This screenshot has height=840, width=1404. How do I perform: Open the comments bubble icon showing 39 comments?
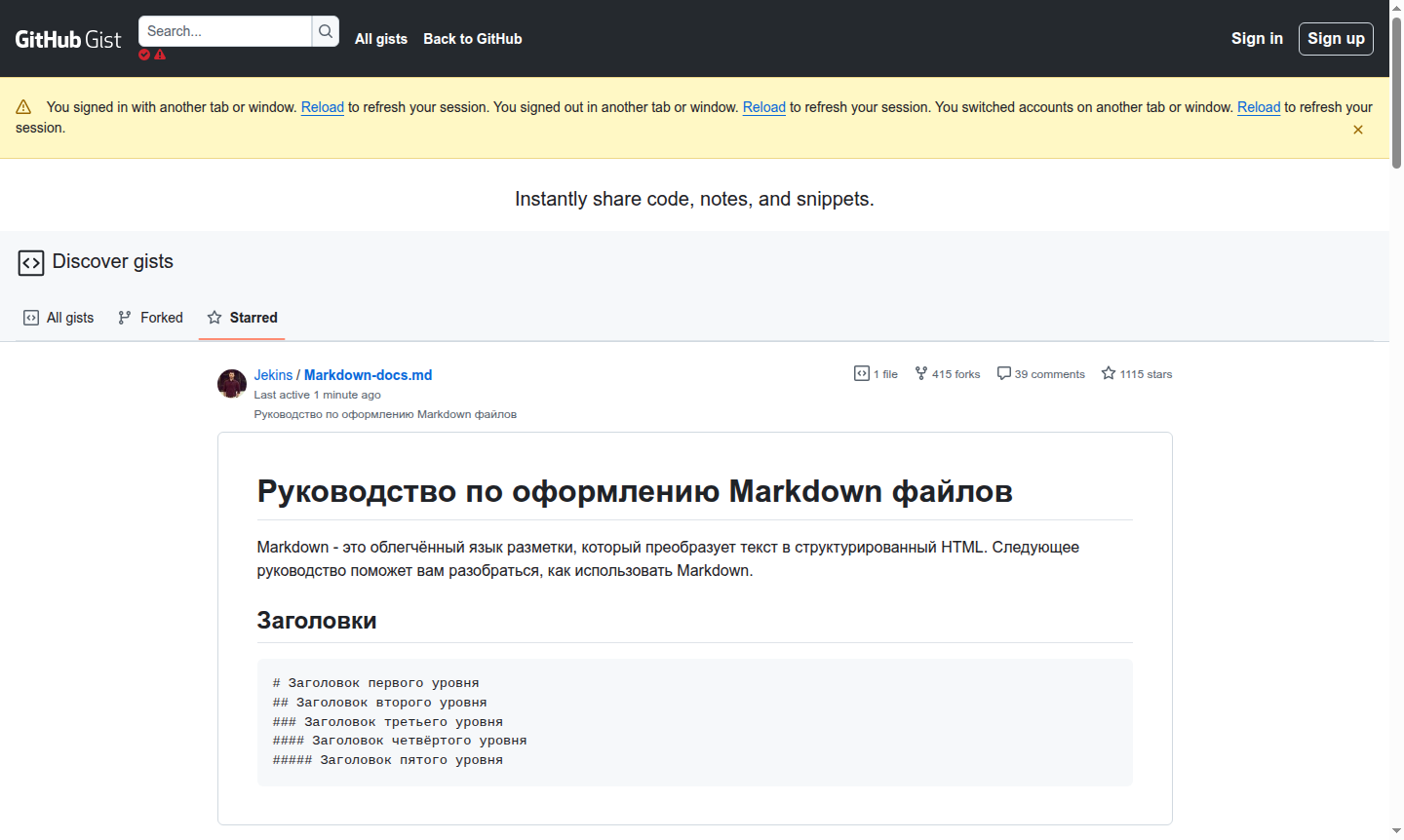[1004, 372]
